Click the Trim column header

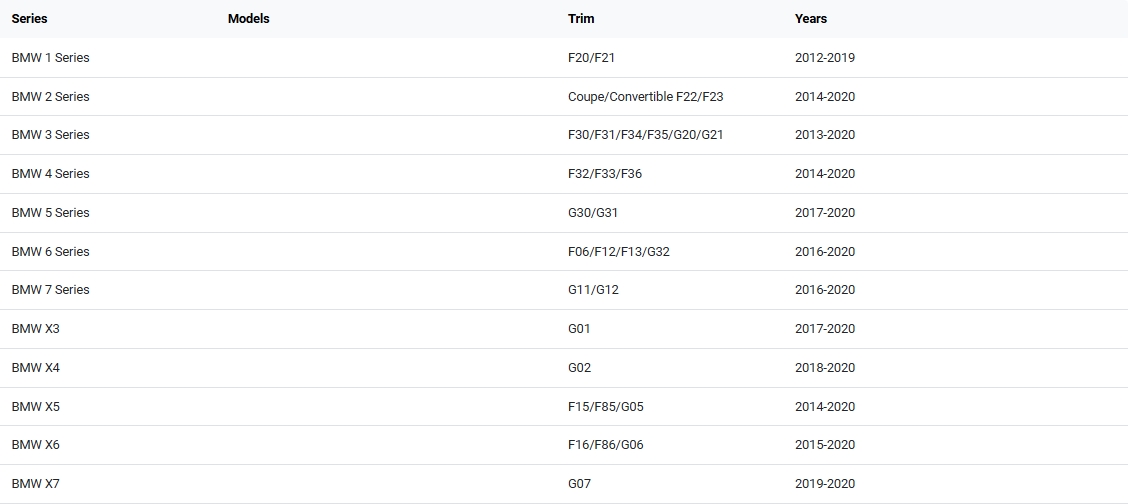click(581, 19)
